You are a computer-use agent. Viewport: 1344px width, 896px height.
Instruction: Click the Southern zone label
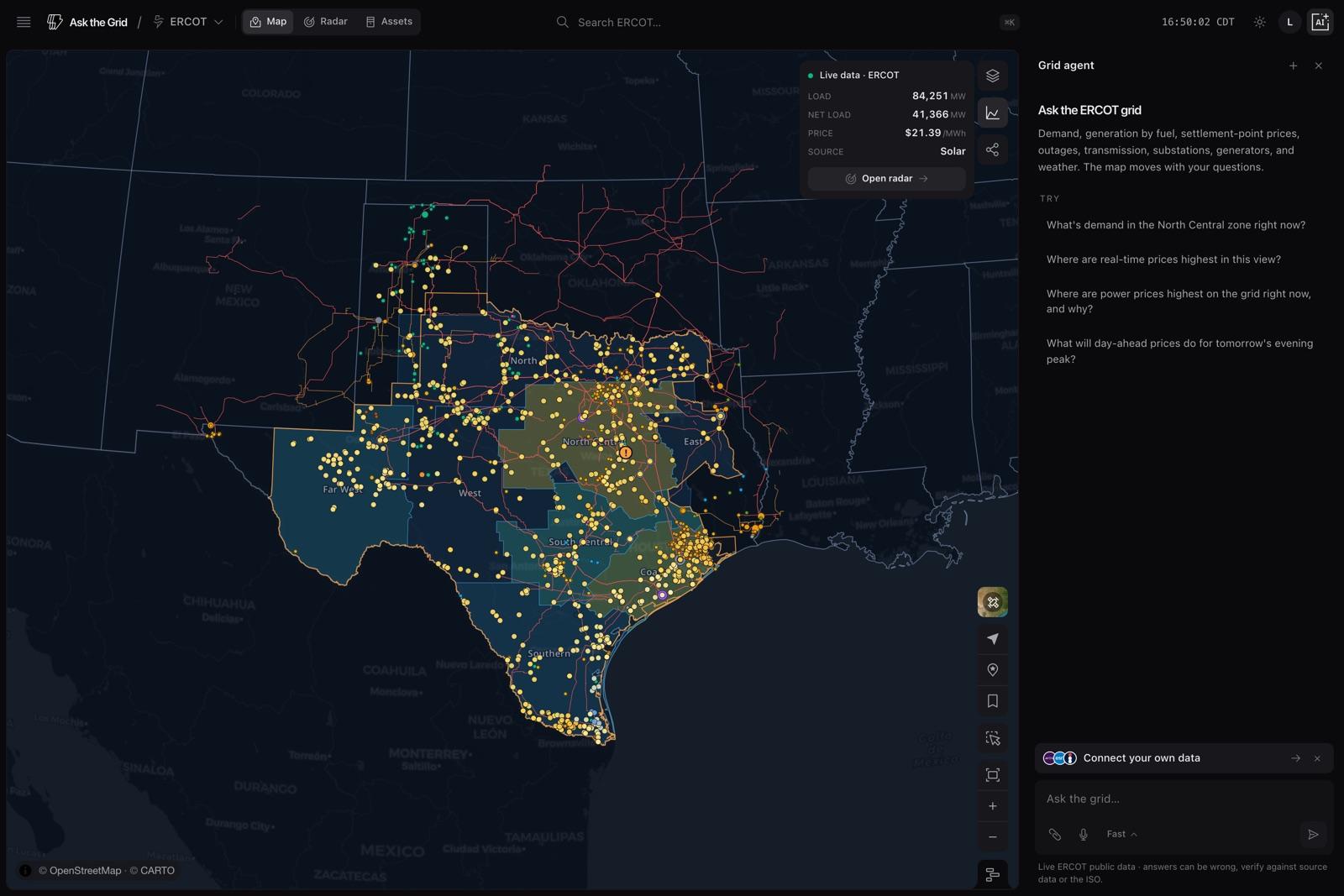pos(549,653)
